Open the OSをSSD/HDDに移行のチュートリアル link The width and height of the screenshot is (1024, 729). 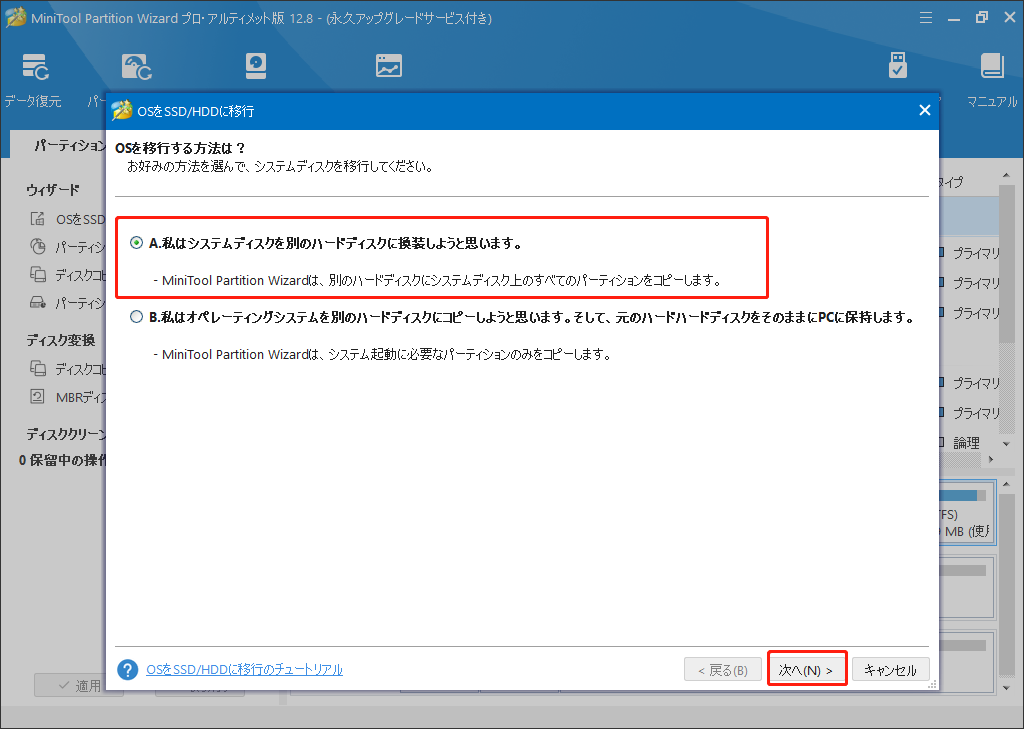(245, 669)
